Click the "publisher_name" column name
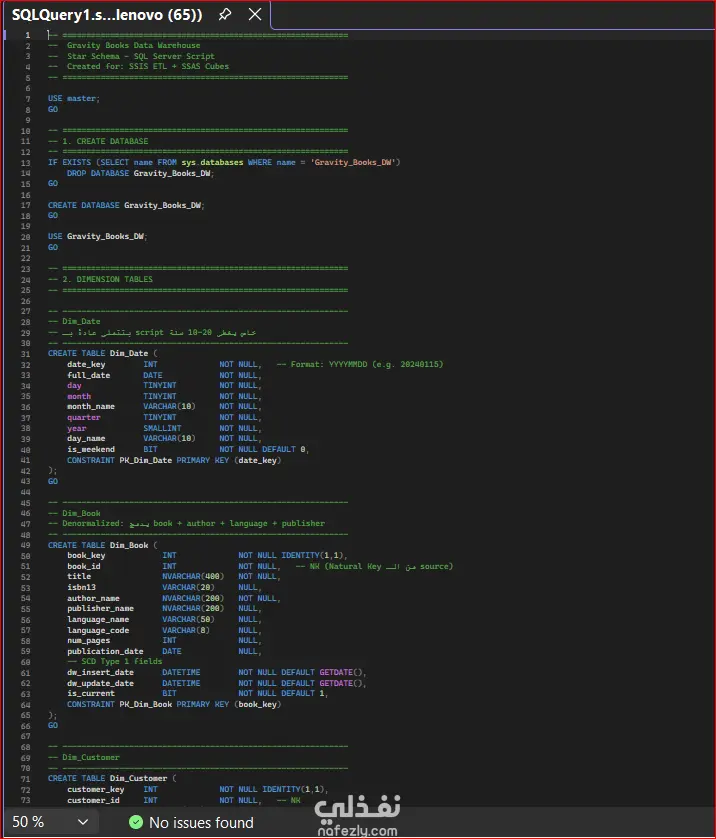This screenshot has height=839, width=716. (100, 608)
